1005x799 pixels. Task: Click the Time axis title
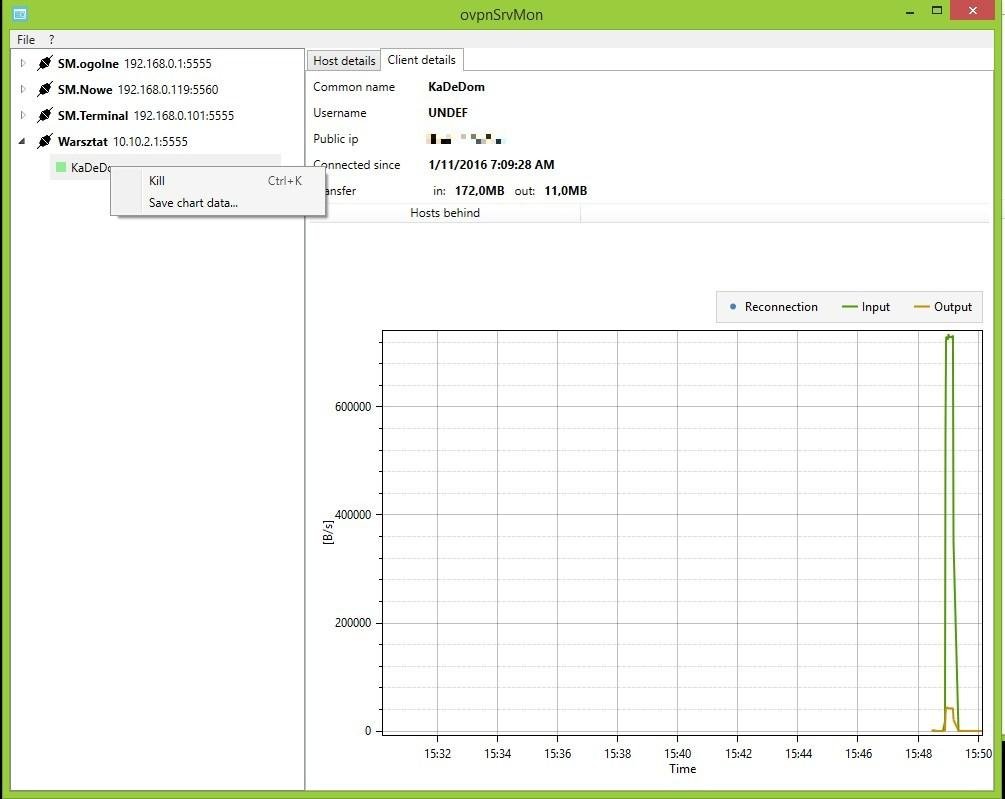pos(682,769)
